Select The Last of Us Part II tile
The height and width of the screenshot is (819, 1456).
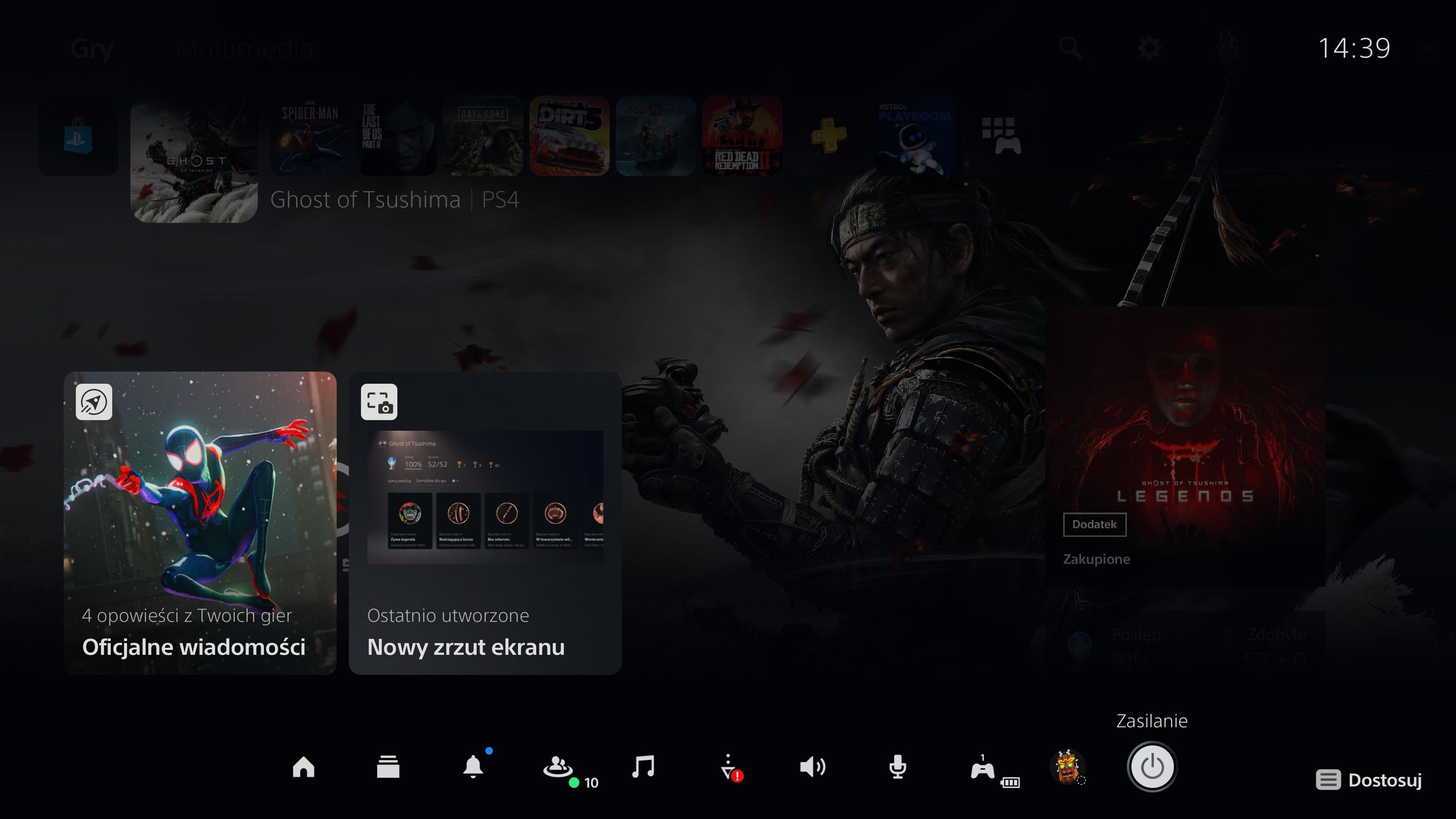click(396, 136)
